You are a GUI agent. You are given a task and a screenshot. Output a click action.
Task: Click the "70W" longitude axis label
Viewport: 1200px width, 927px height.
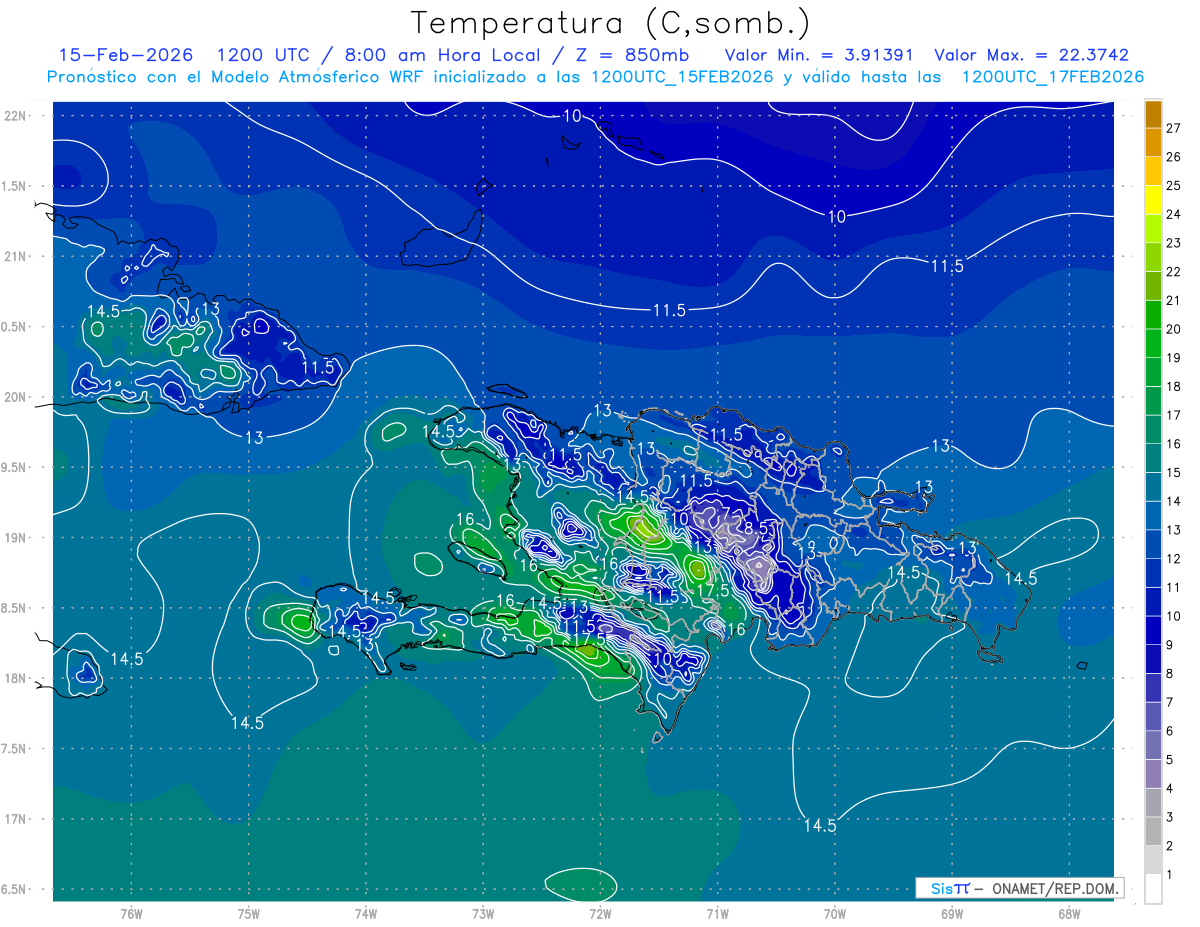click(834, 913)
